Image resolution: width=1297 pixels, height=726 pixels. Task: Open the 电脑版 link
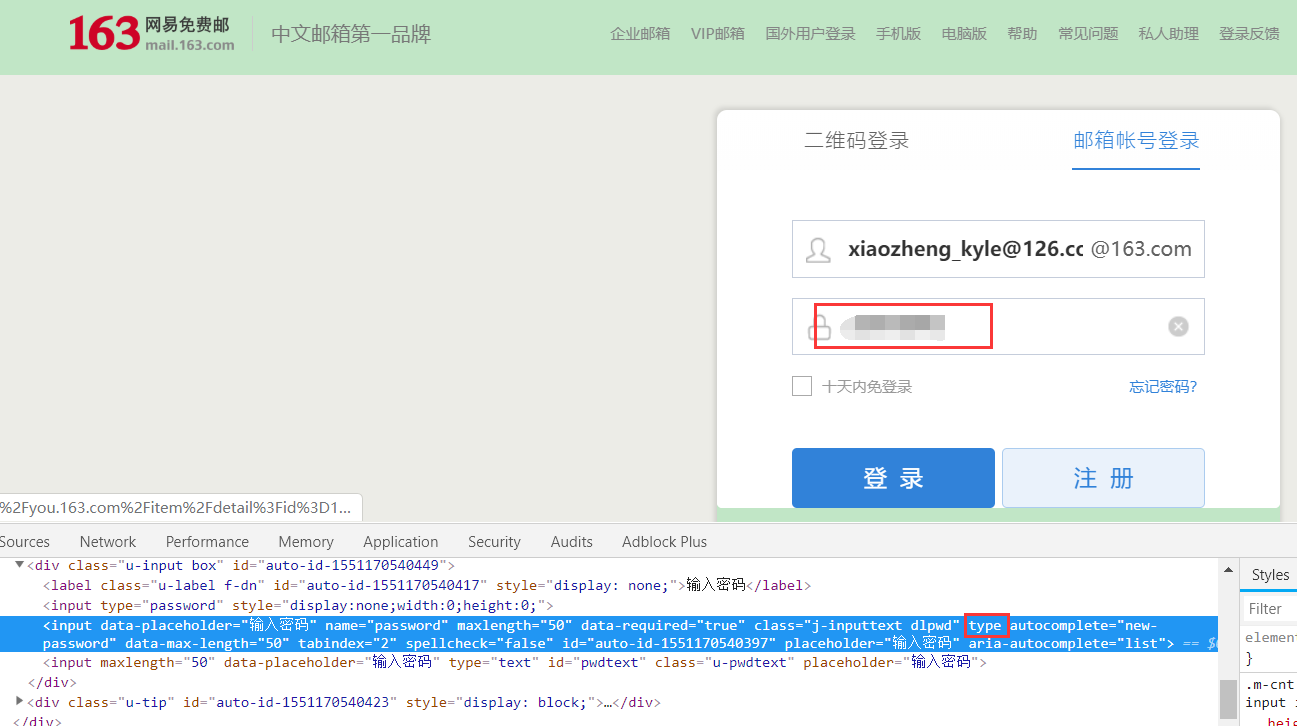coord(964,34)
